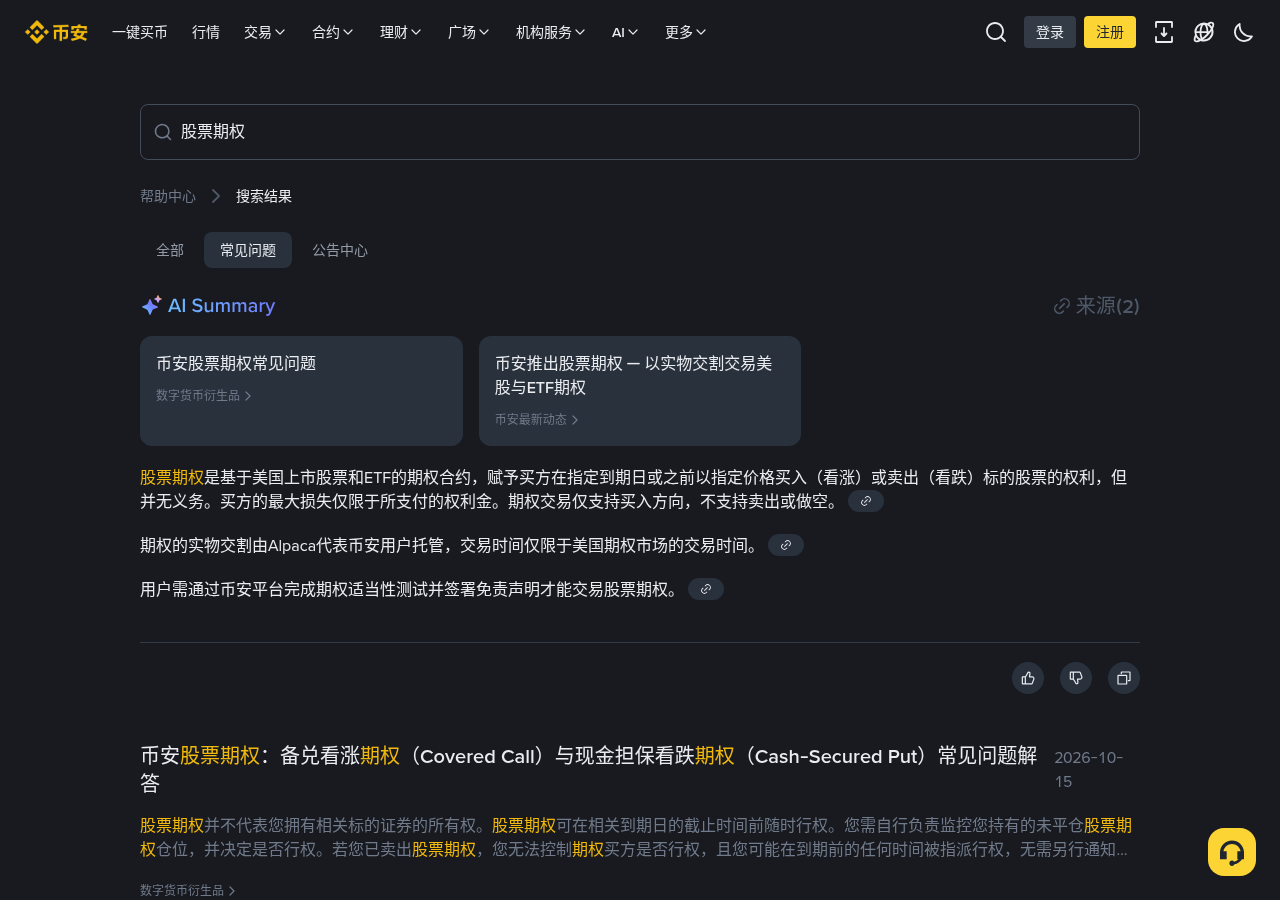1280x900 pixels.
Task: Open 行情 in the navigation
Action: coord(206,32)
